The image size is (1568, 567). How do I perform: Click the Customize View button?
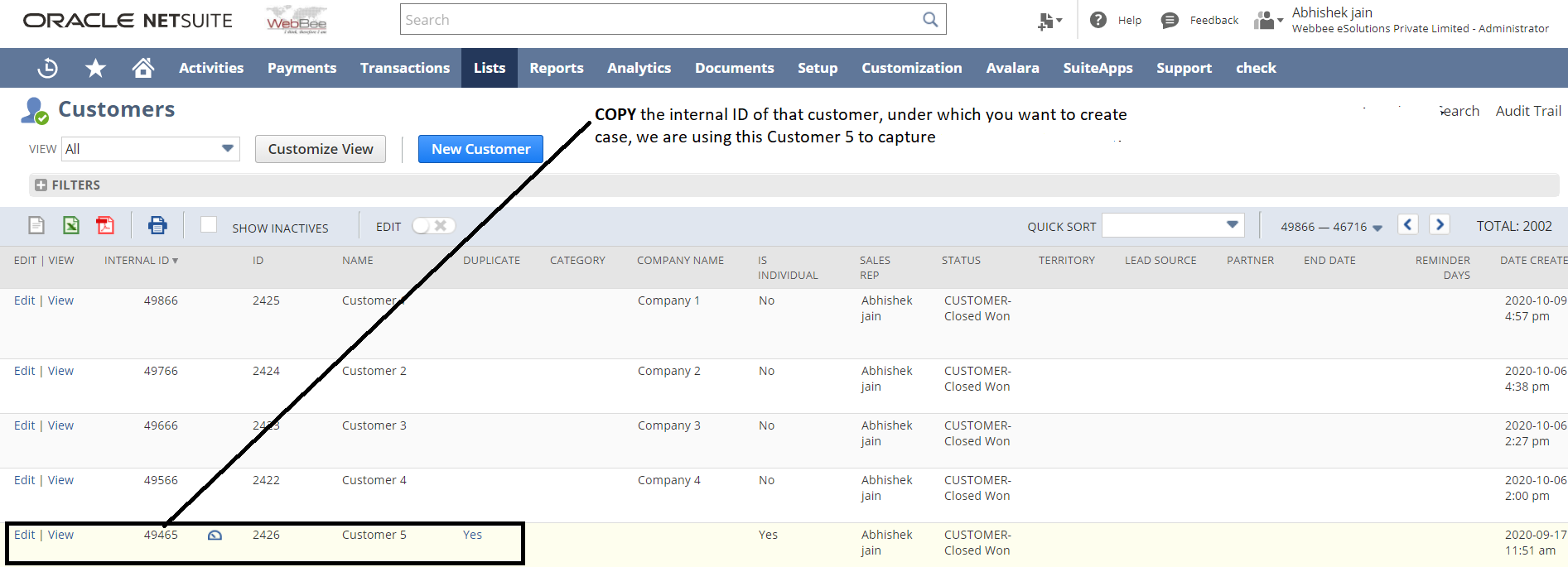[321, 149]
